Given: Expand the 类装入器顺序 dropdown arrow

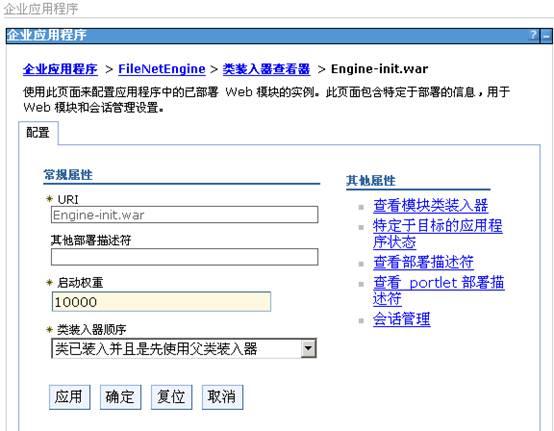Looking at the screenshot, I should click(308, 349).
